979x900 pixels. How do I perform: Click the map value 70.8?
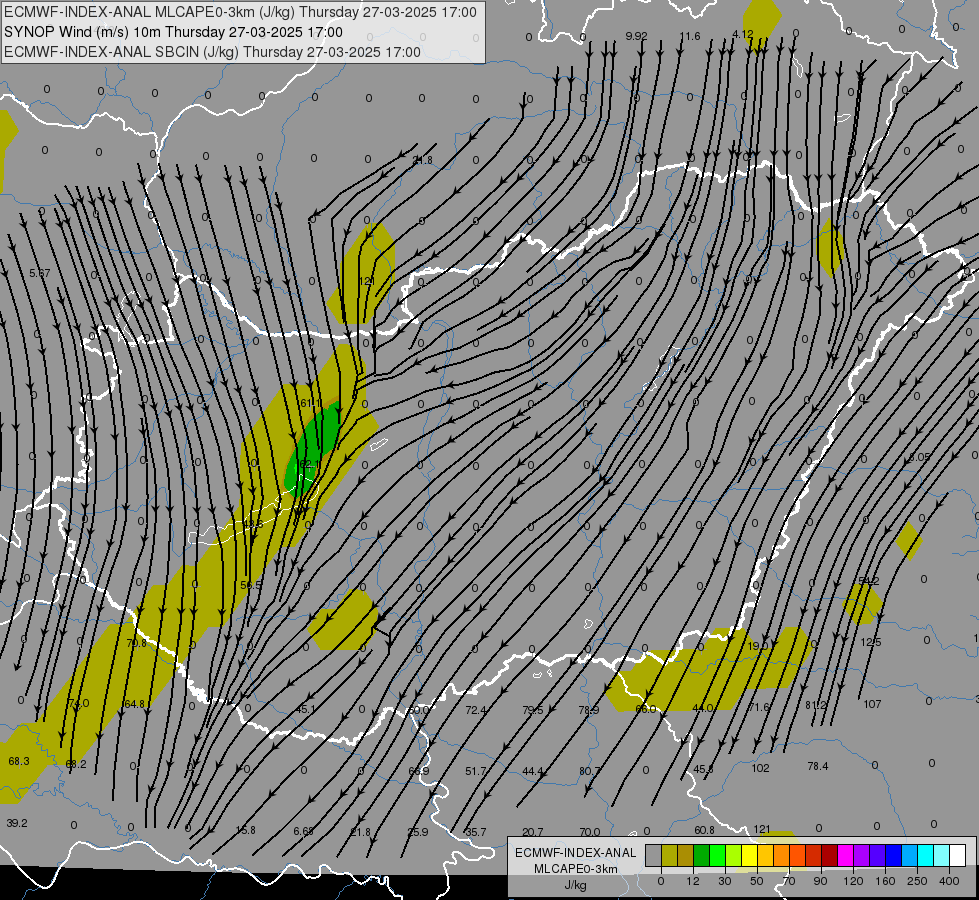coord(136,643)
